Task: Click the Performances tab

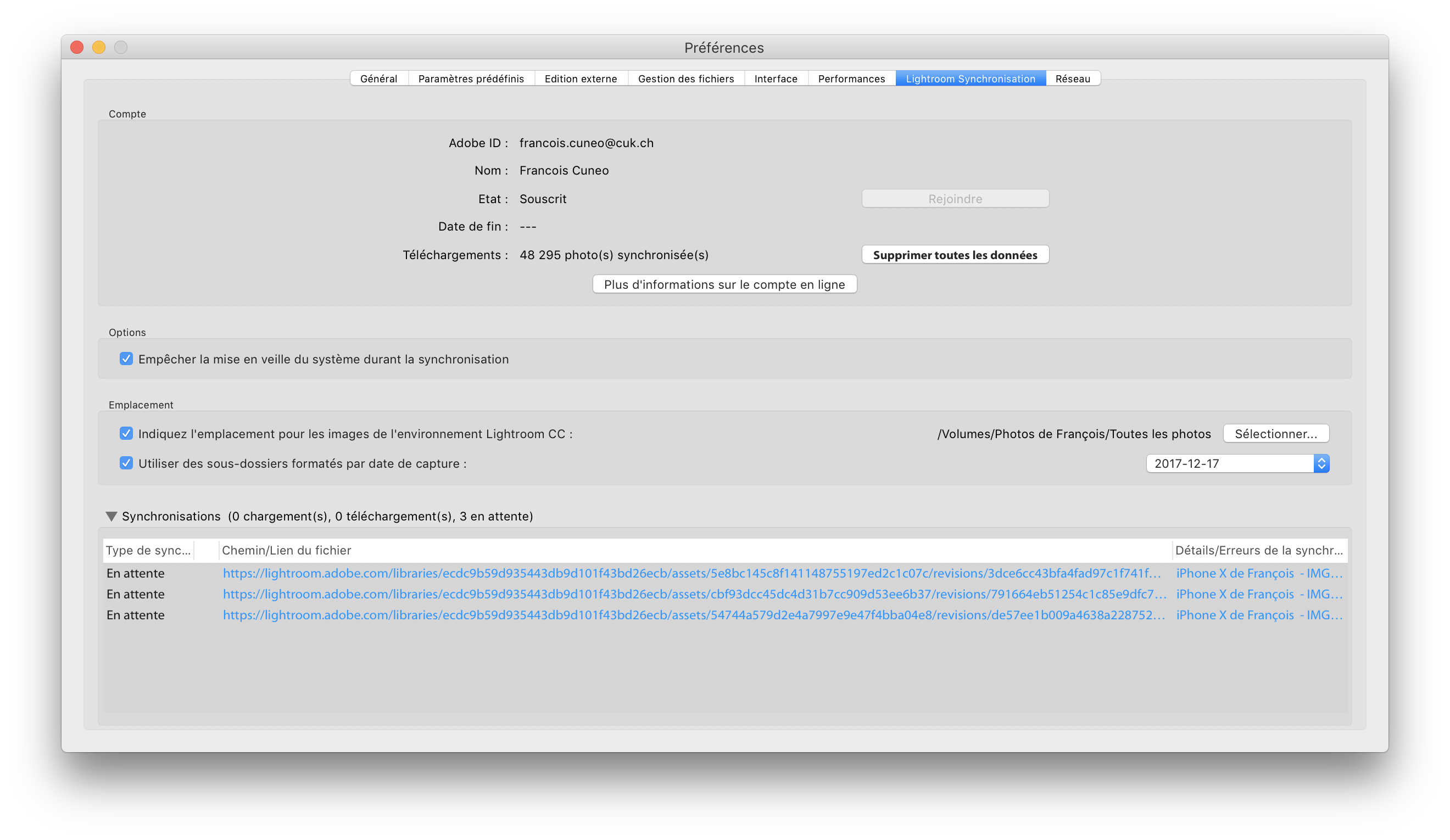Action: pyautogui.click(x=851, y=78)
